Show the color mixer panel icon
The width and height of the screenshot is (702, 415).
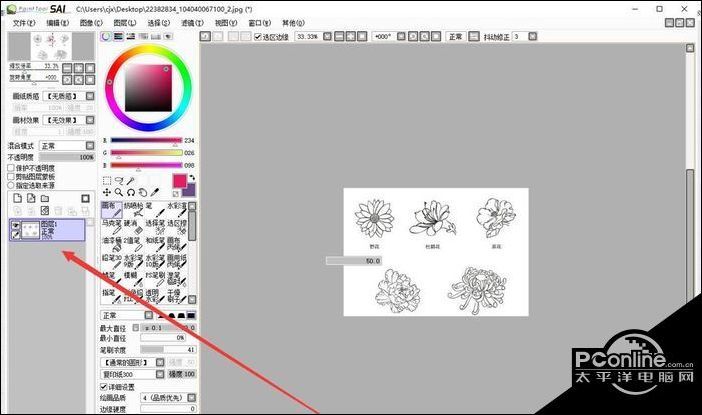pos(143,36)
